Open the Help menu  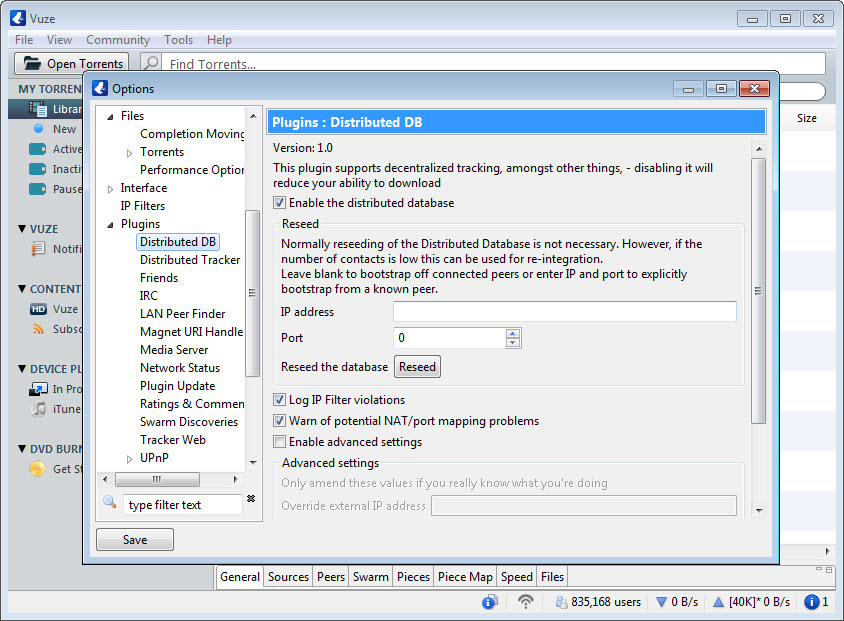tap(219, 40)
